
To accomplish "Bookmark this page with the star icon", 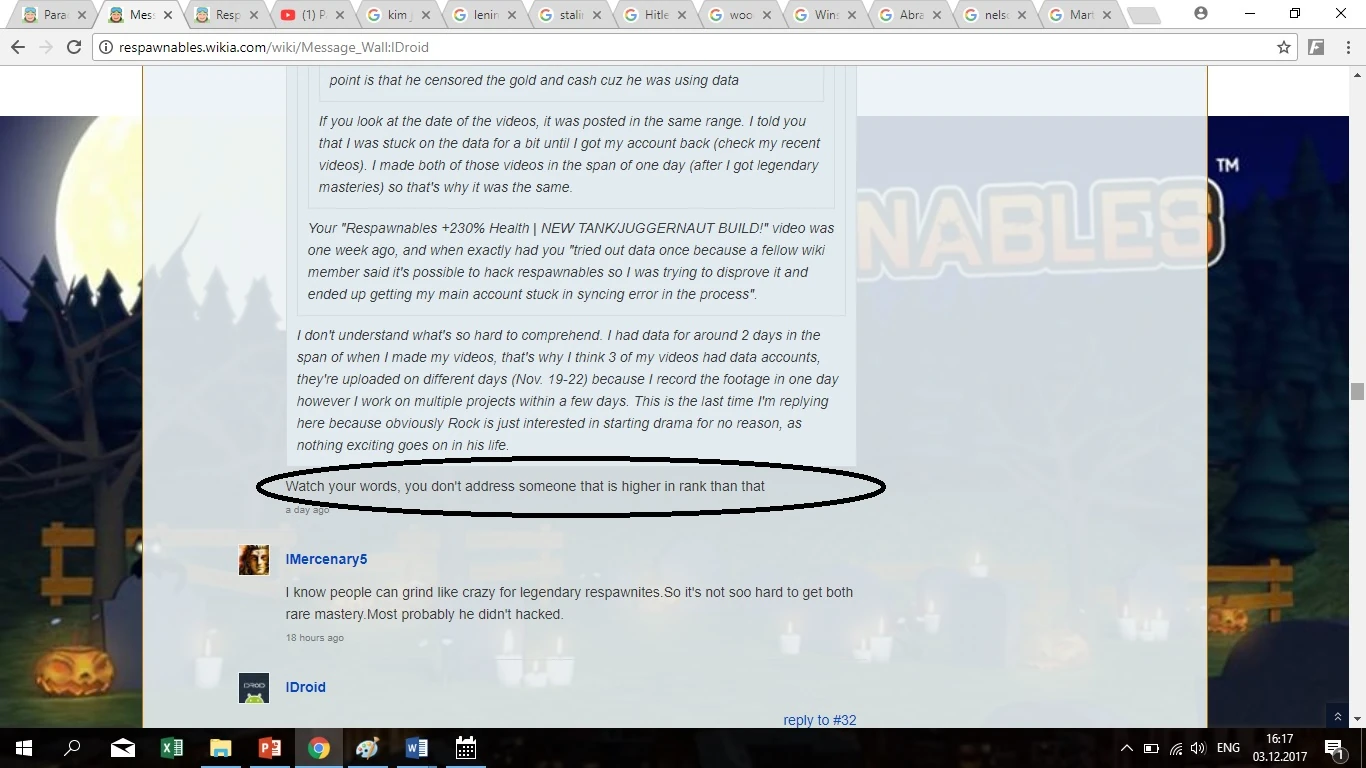I will tap(1284, 47).
